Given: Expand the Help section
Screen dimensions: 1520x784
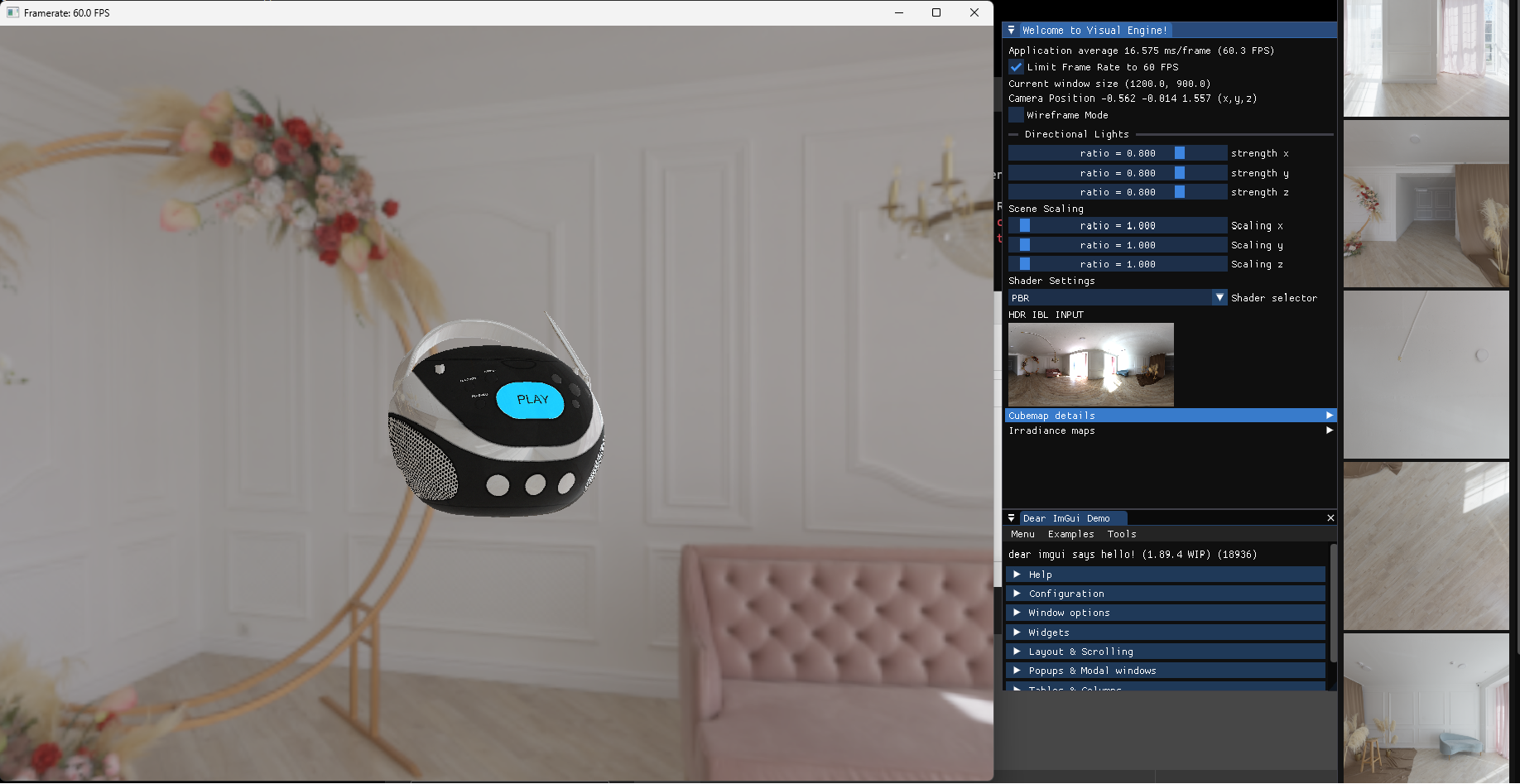Looking at the screenshot, I should tap(1166, 575).
